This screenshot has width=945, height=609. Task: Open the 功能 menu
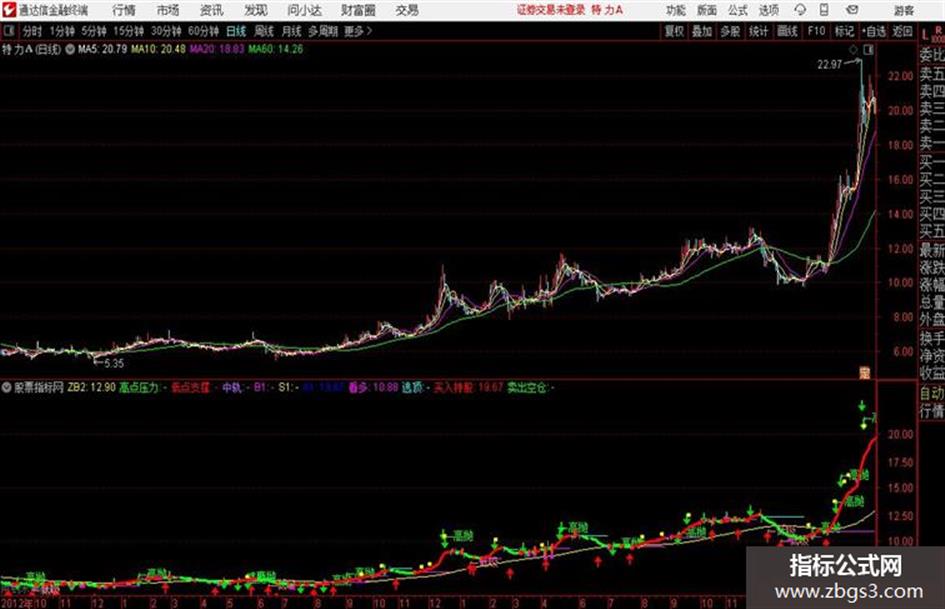click(676, 10)
